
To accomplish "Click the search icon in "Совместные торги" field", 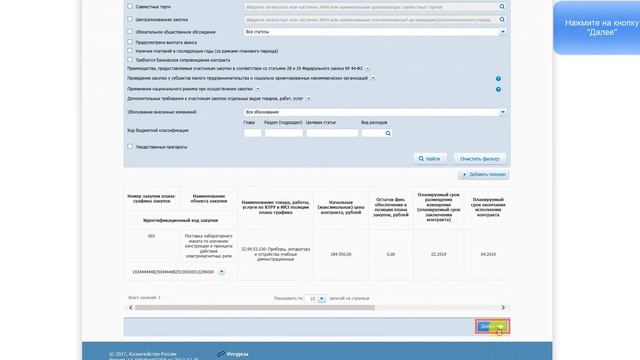I will [502, 7].
